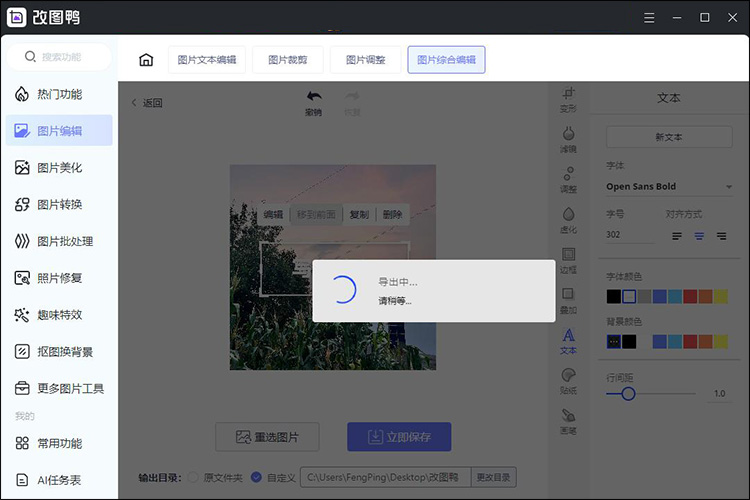Open the hamburger menu in title bar
Image resolution: width=750 pixels, height=500 pixels.
coord(649,18)
